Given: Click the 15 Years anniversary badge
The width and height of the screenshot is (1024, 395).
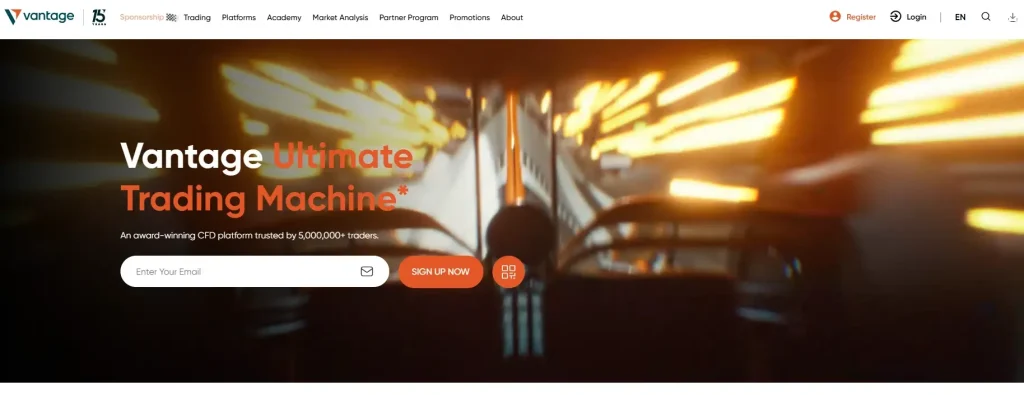Looking at the screenshot, I should point(99,17).
